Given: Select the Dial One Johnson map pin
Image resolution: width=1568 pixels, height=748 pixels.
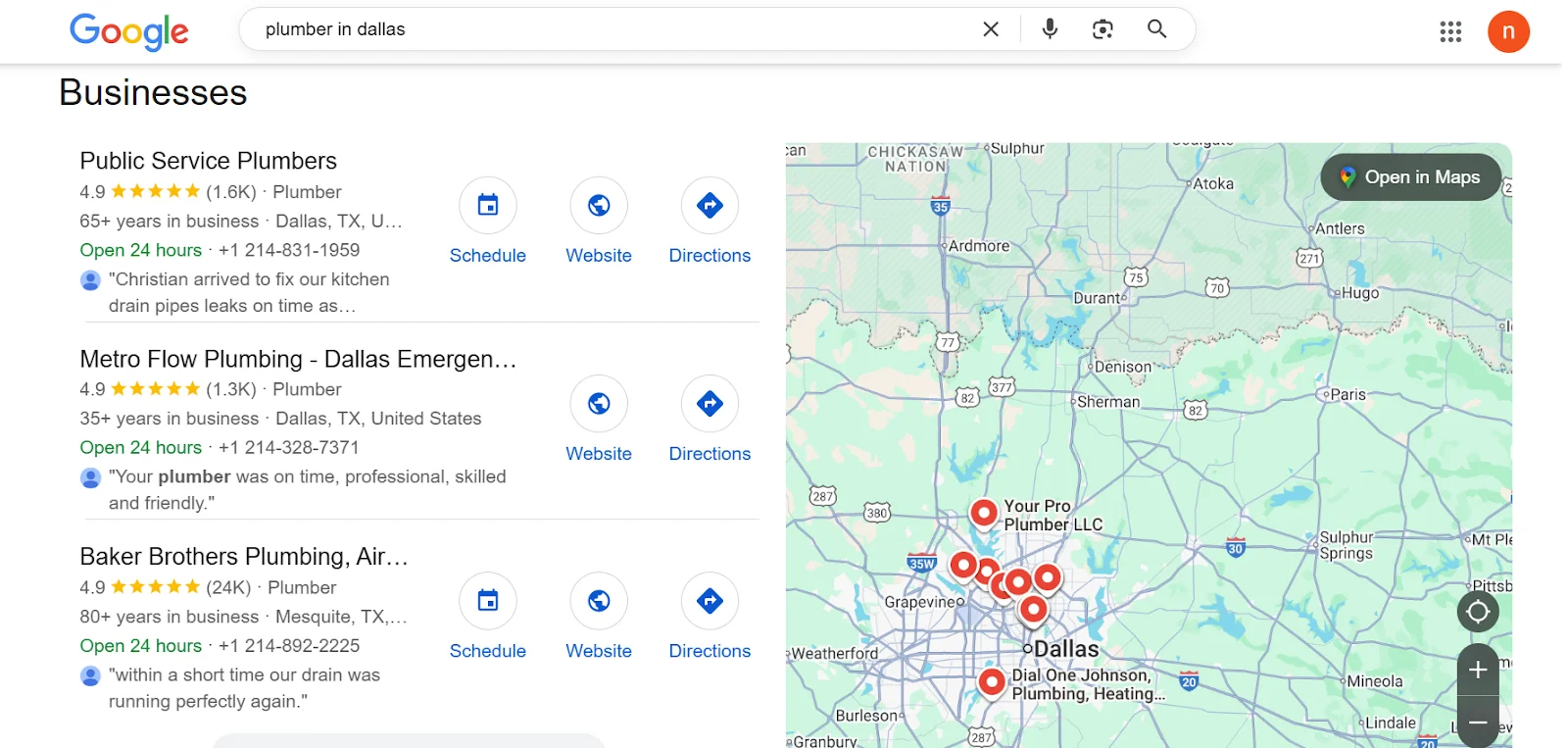Looking at the screenshot, I should (992, 681).
